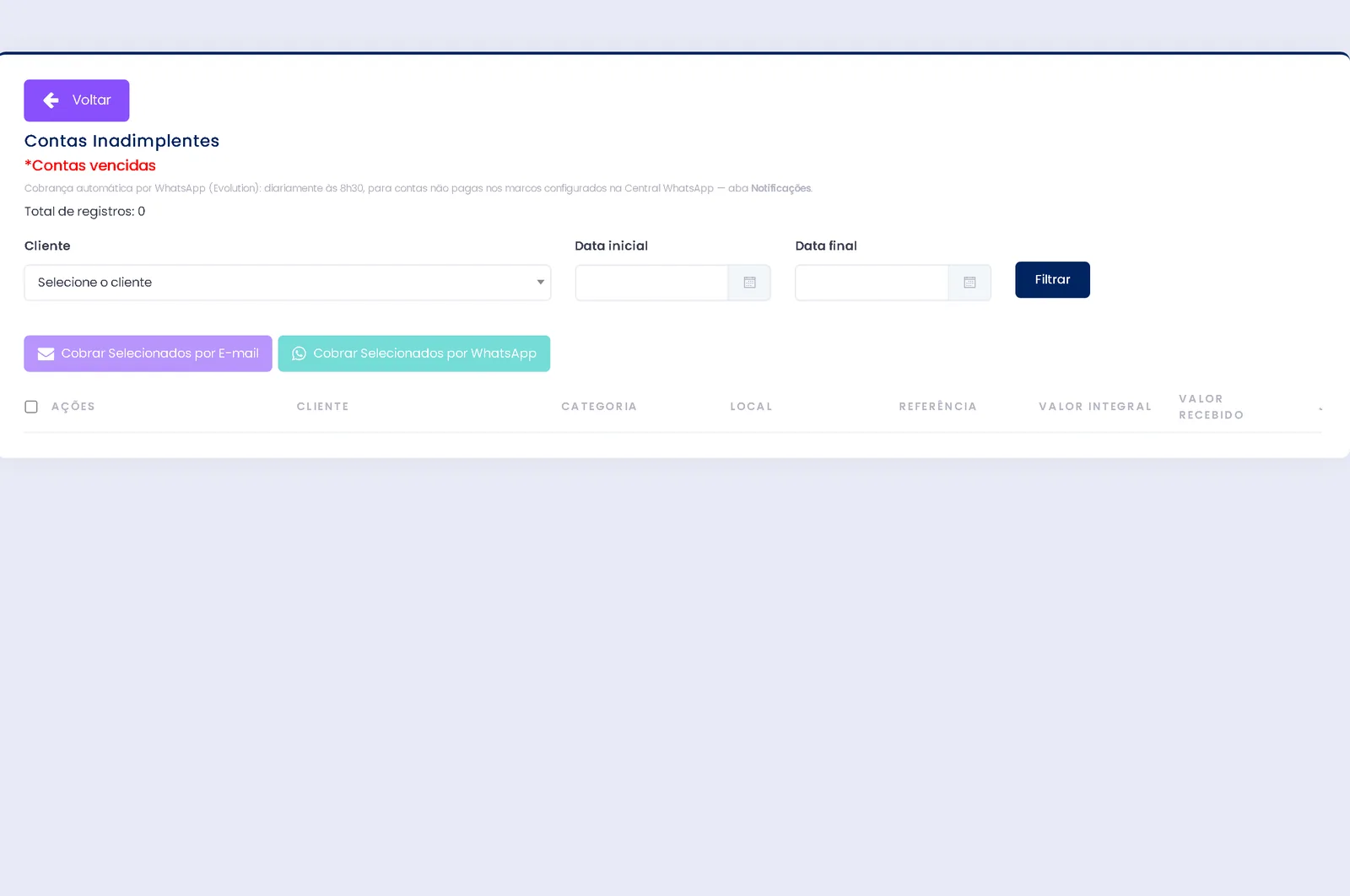Focus the Data inicial date field
Viewport: 1350px width, 896px height.
point(651,283)
